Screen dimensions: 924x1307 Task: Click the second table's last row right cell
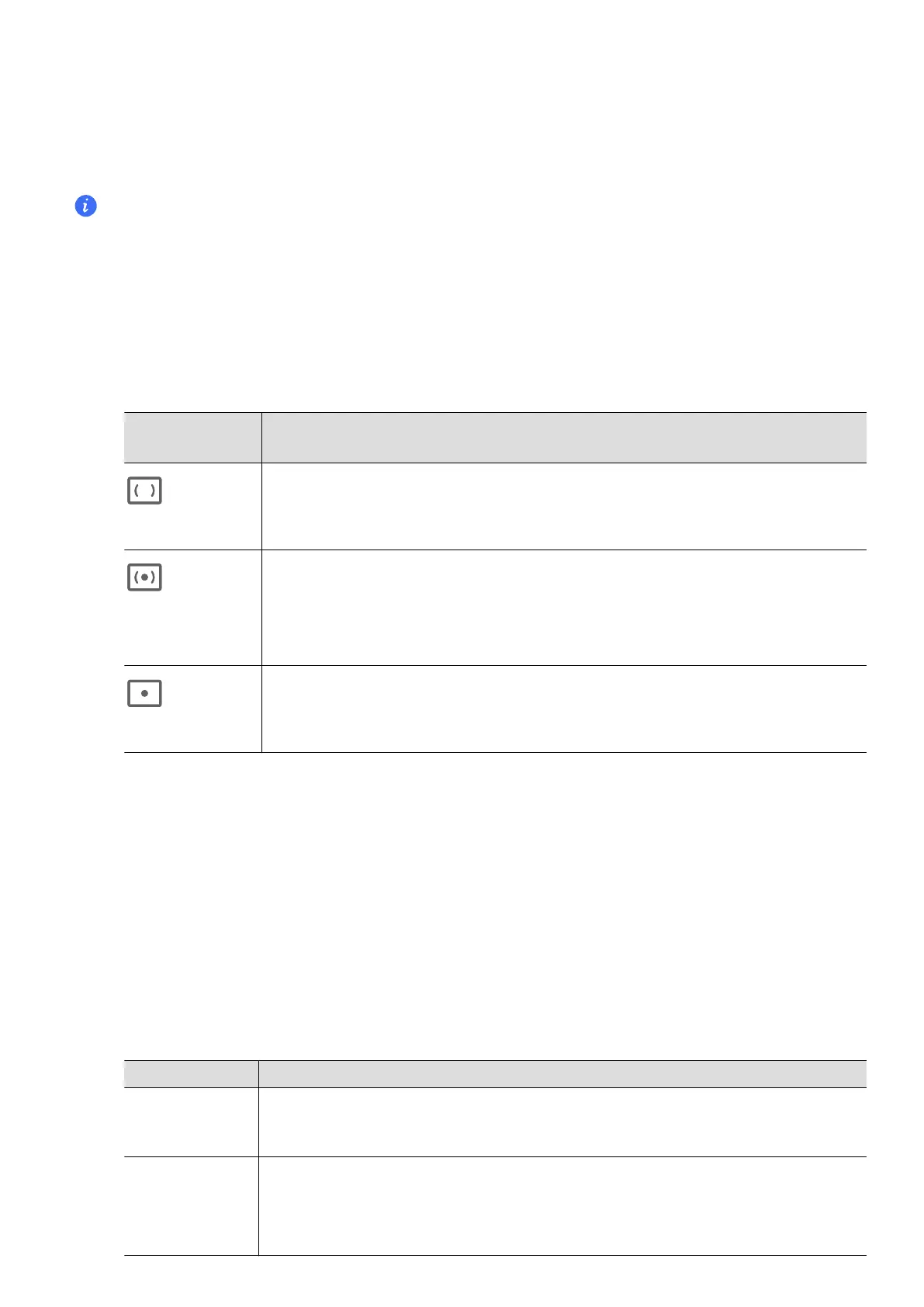point(562,1205)
